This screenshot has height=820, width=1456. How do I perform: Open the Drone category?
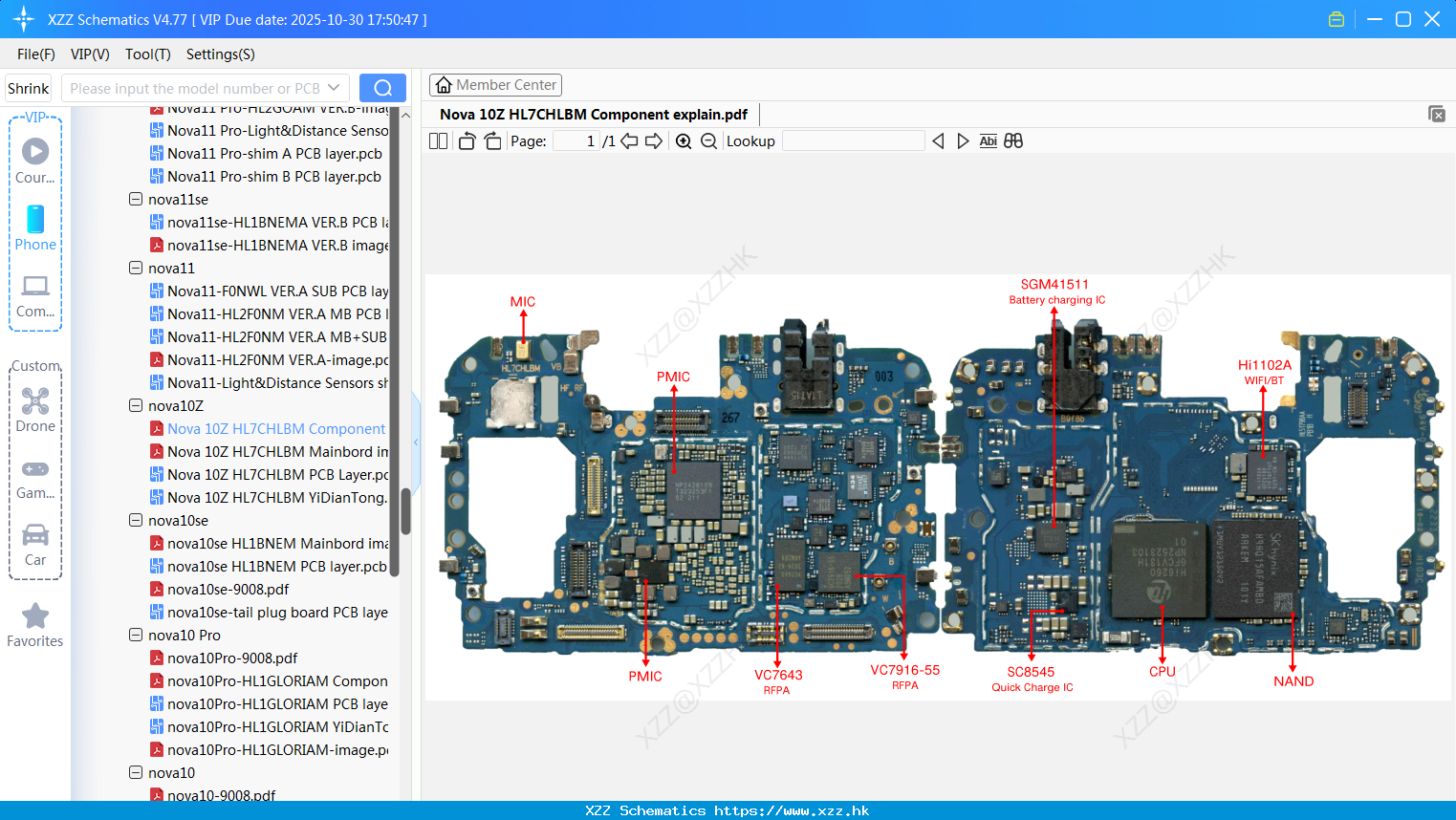(35, 410)
